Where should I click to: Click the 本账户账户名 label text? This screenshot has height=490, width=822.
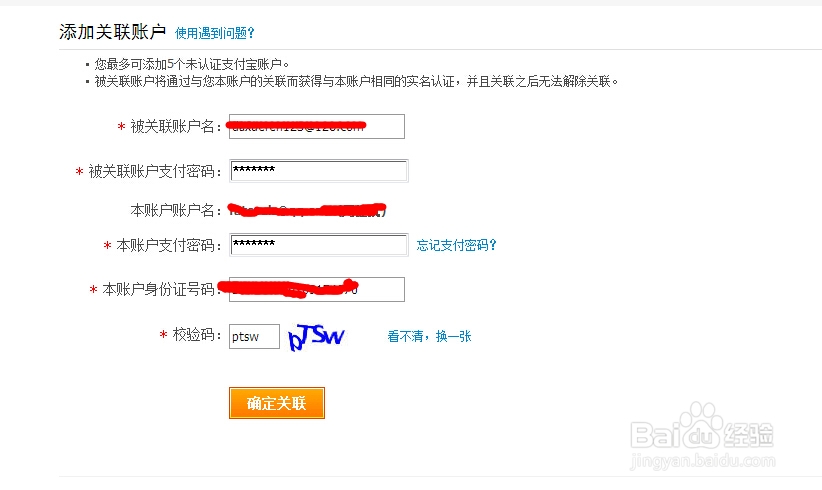tap(173, 210)
